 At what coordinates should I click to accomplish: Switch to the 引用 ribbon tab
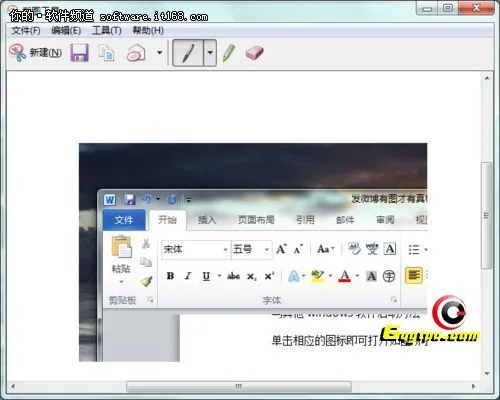click(305, 220)
